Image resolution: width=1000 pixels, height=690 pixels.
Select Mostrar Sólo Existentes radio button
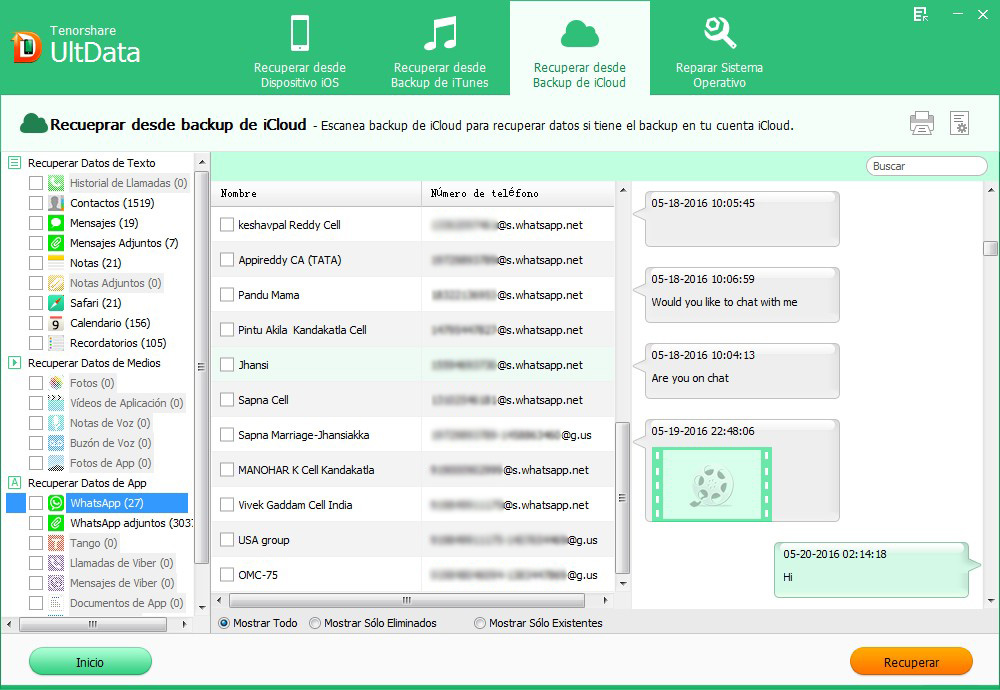[x=480, y=623]
